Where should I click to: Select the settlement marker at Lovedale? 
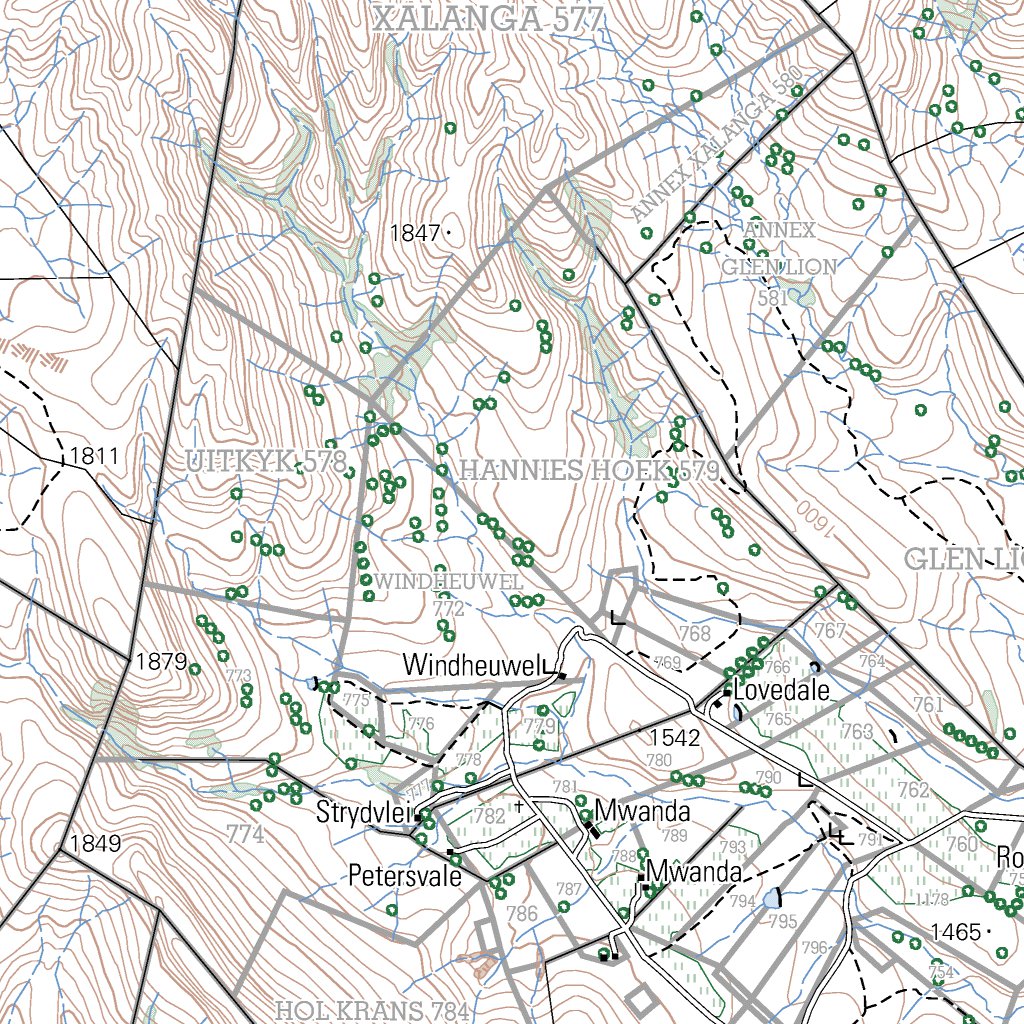[x=726, y=691]
